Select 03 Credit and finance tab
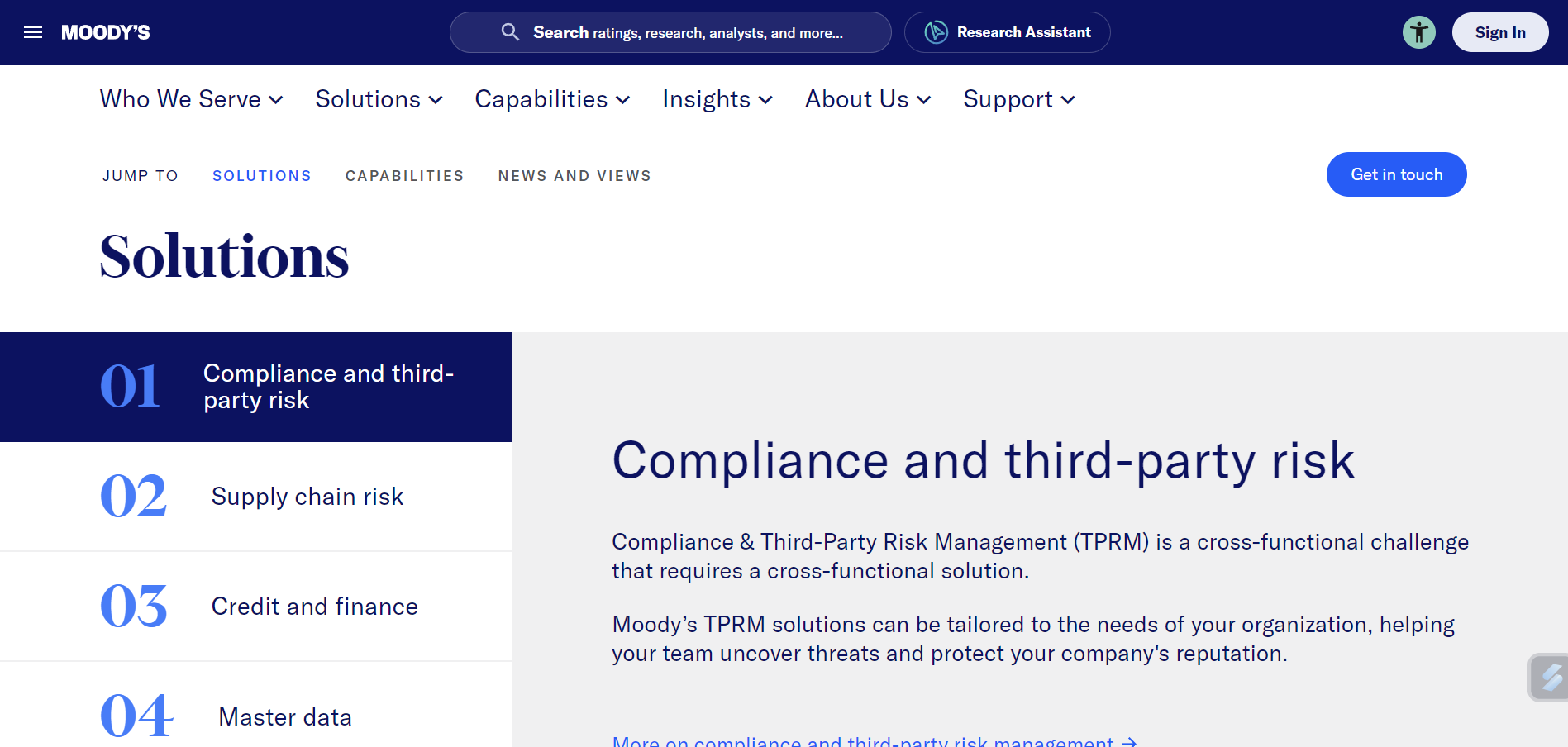Viewport: 1568px width, 747px height. 256,607
